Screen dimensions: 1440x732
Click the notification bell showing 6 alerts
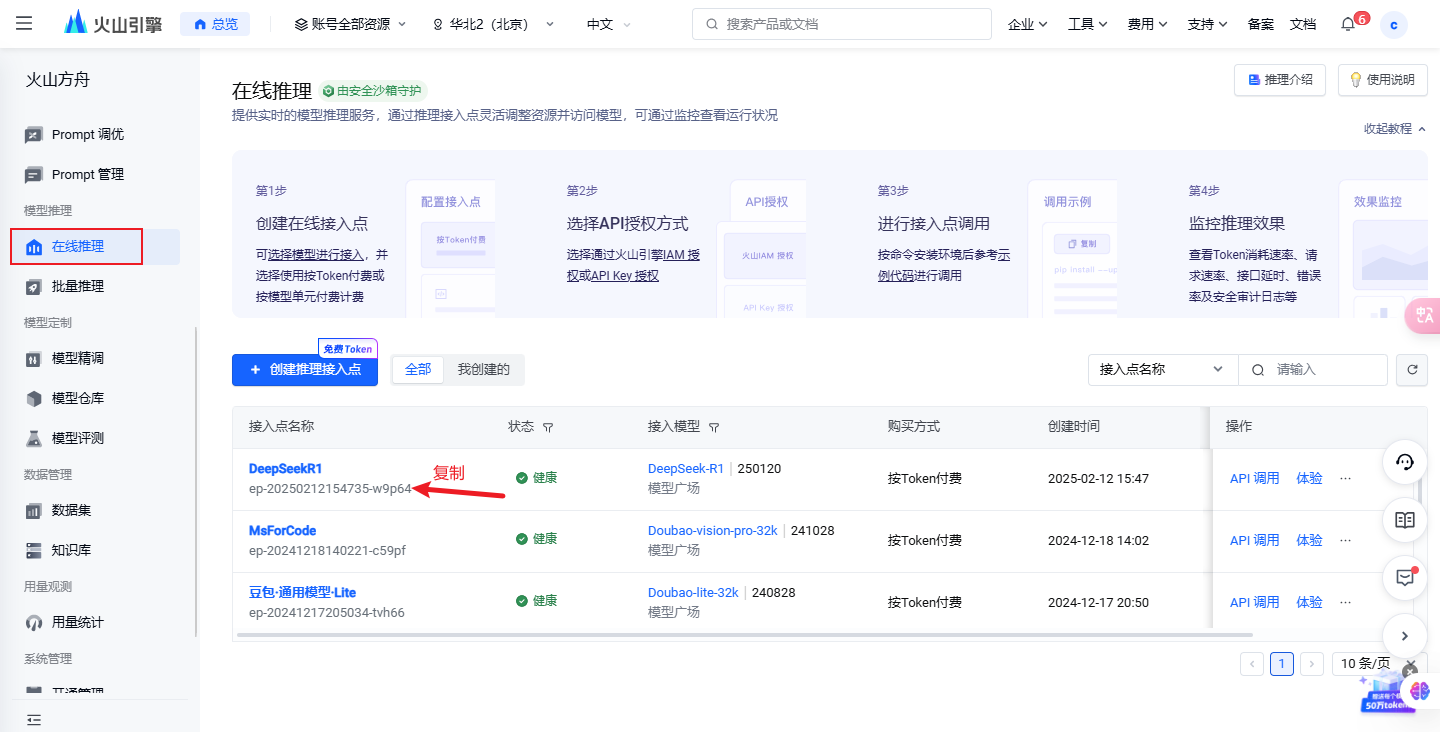pyautogui.click(x=1347, y=23)
